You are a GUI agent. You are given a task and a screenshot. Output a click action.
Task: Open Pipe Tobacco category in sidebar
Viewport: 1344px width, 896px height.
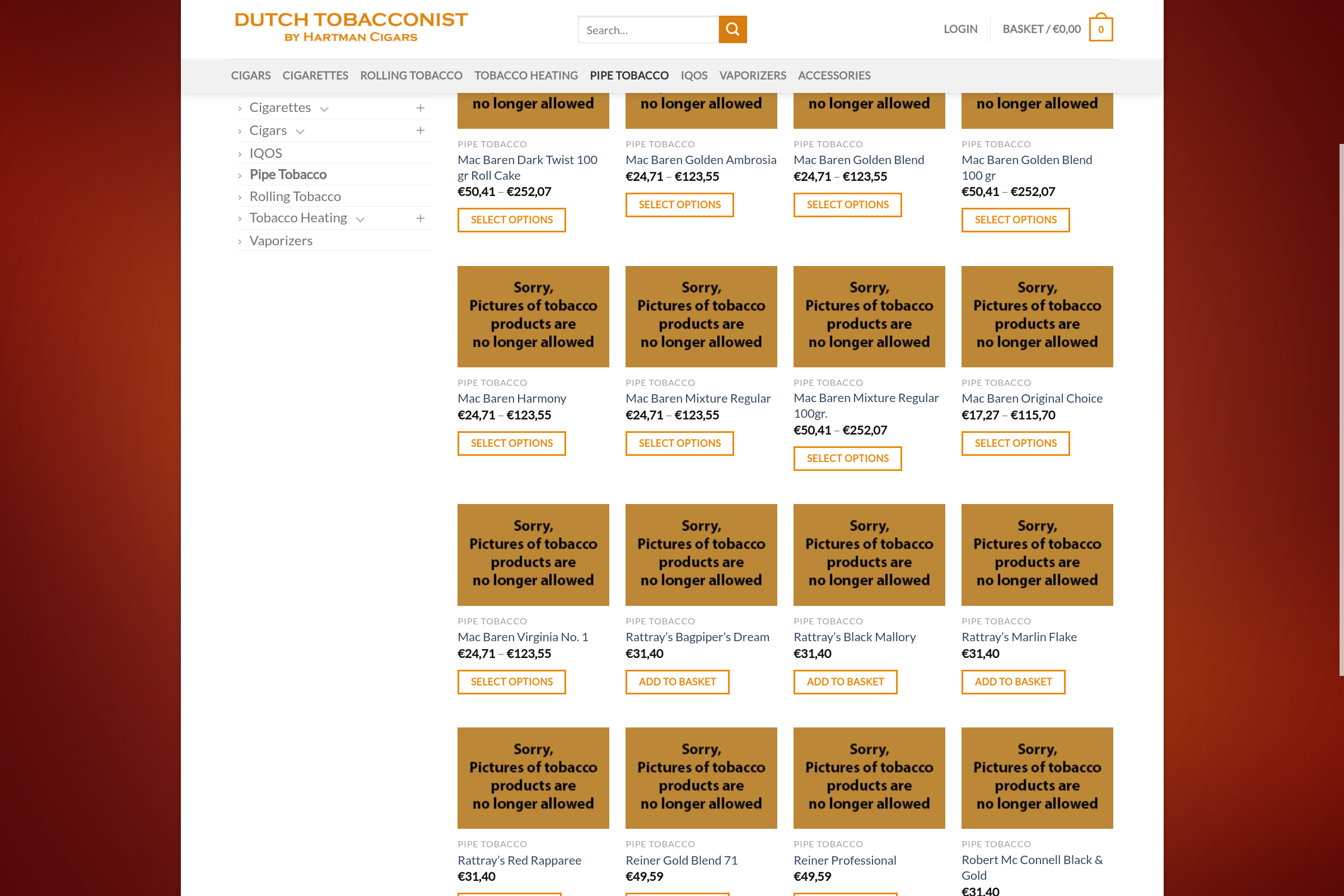tap(288, 174)
